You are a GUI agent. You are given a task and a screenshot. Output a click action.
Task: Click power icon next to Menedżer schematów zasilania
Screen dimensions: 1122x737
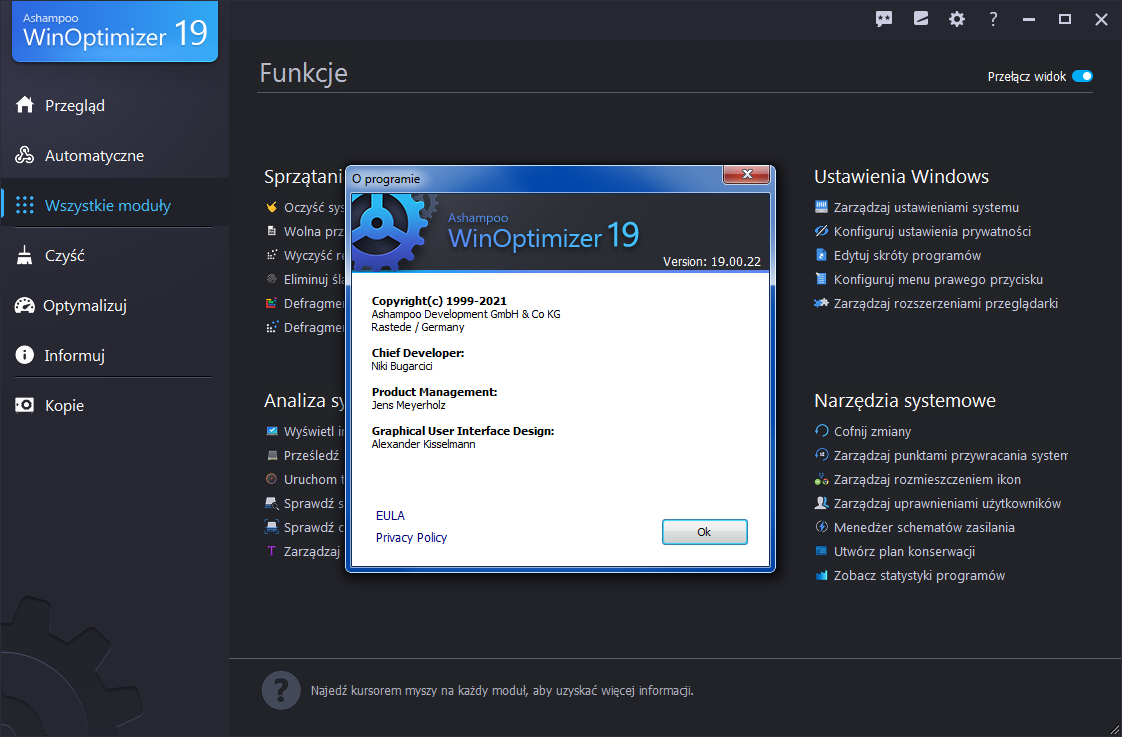pyautogui.click(x=821, y=527)
